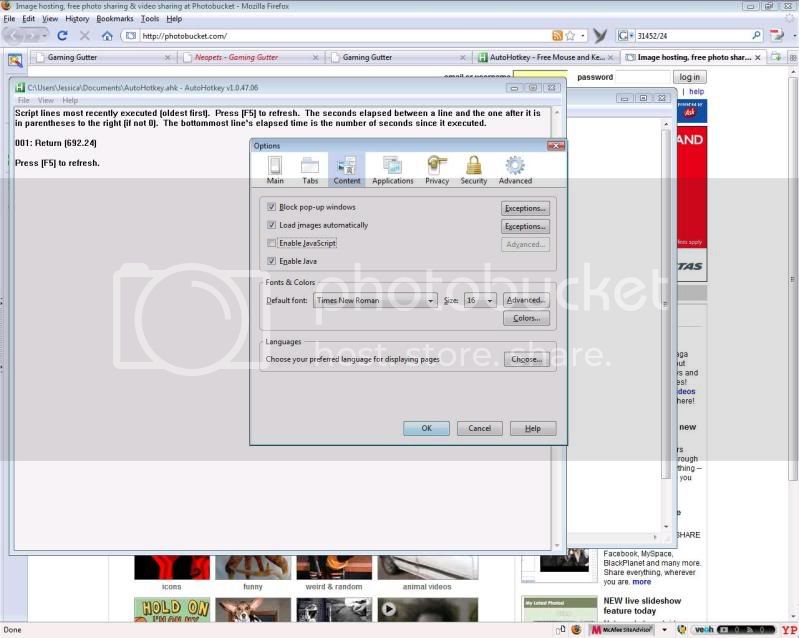This screenshot has height=638, width=799.
Task: Go to the Privacy options panel
Action: pos(437,169)
